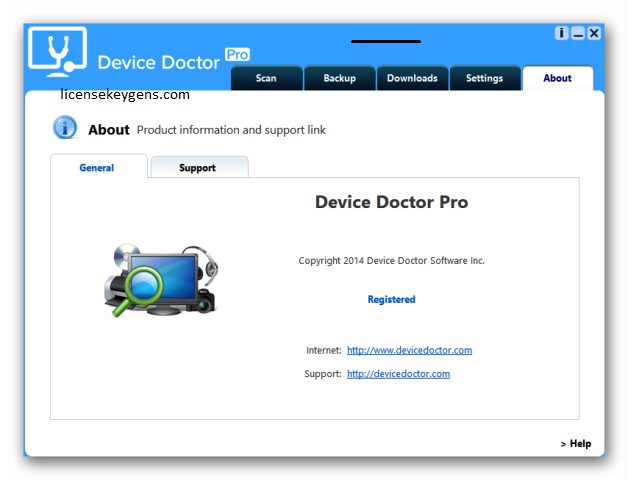Open the Settings tab
Image resolution: width=628 pixels, height=480 pixels.
point(485,78)
